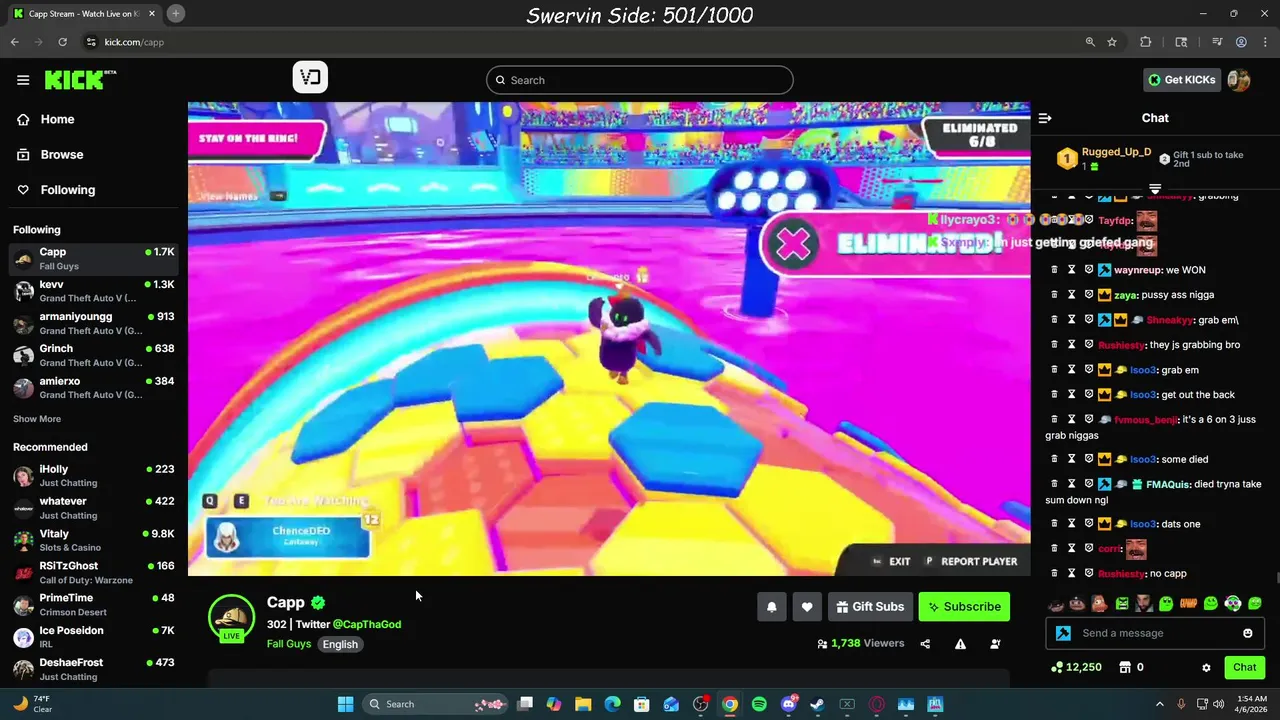Open Spotify from the taskbar

coord(759,704)
